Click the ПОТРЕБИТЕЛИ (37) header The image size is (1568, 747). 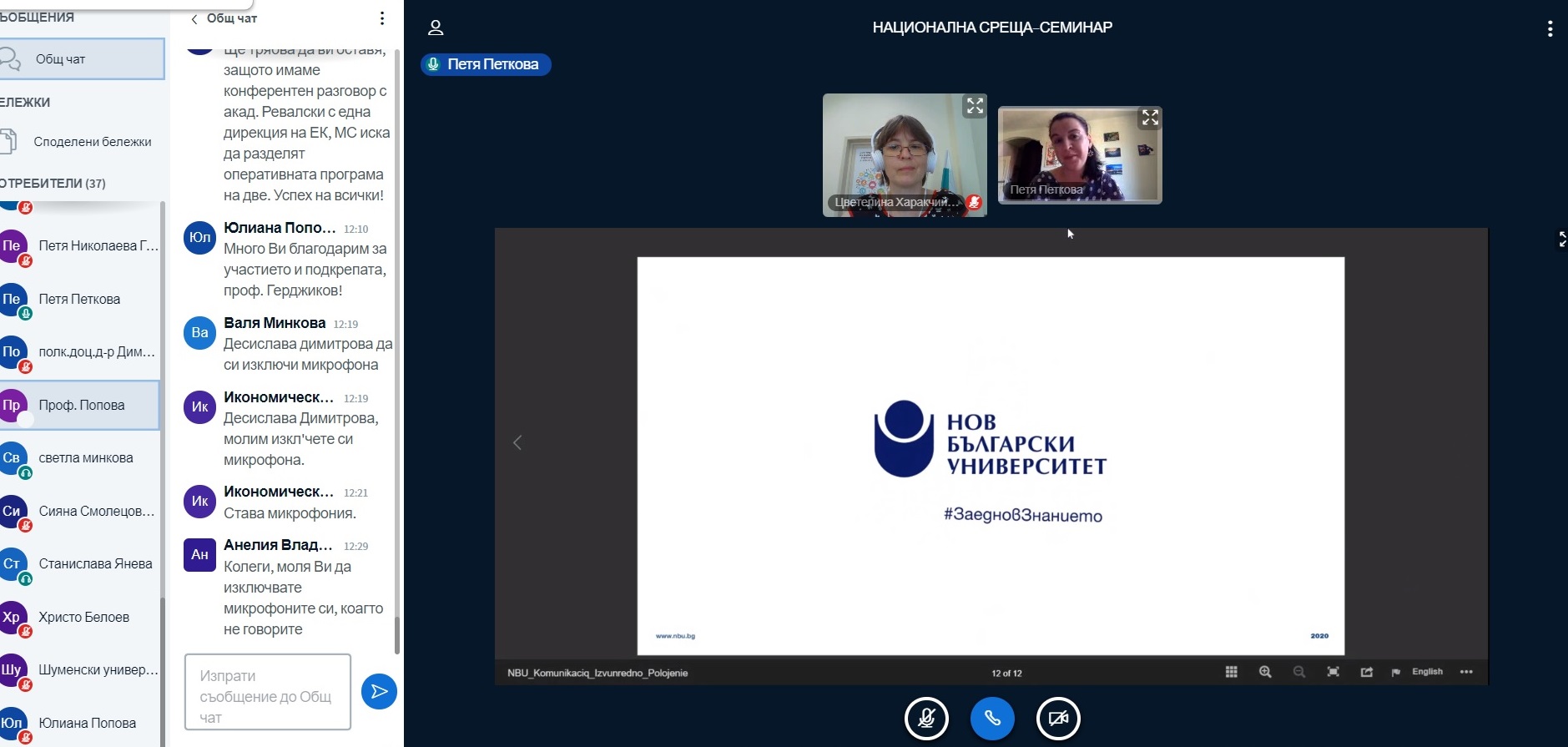coord(53,184)
